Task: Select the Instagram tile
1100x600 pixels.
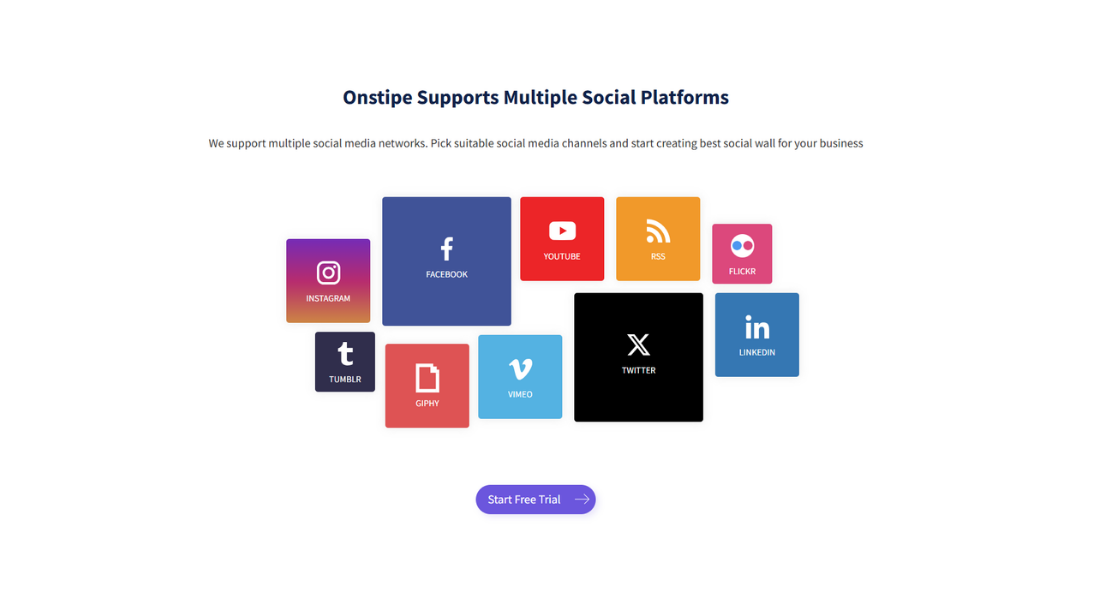Action: coord(328,280)
